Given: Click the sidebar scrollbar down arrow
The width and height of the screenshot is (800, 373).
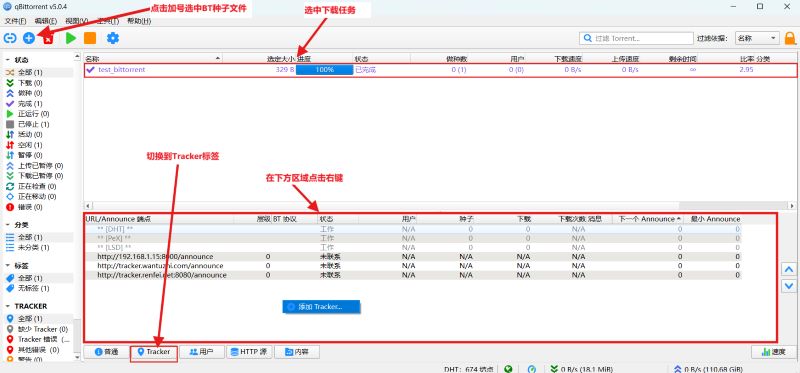Looking at the screenshot, I should pyautogui.click(x=78, y=358).
